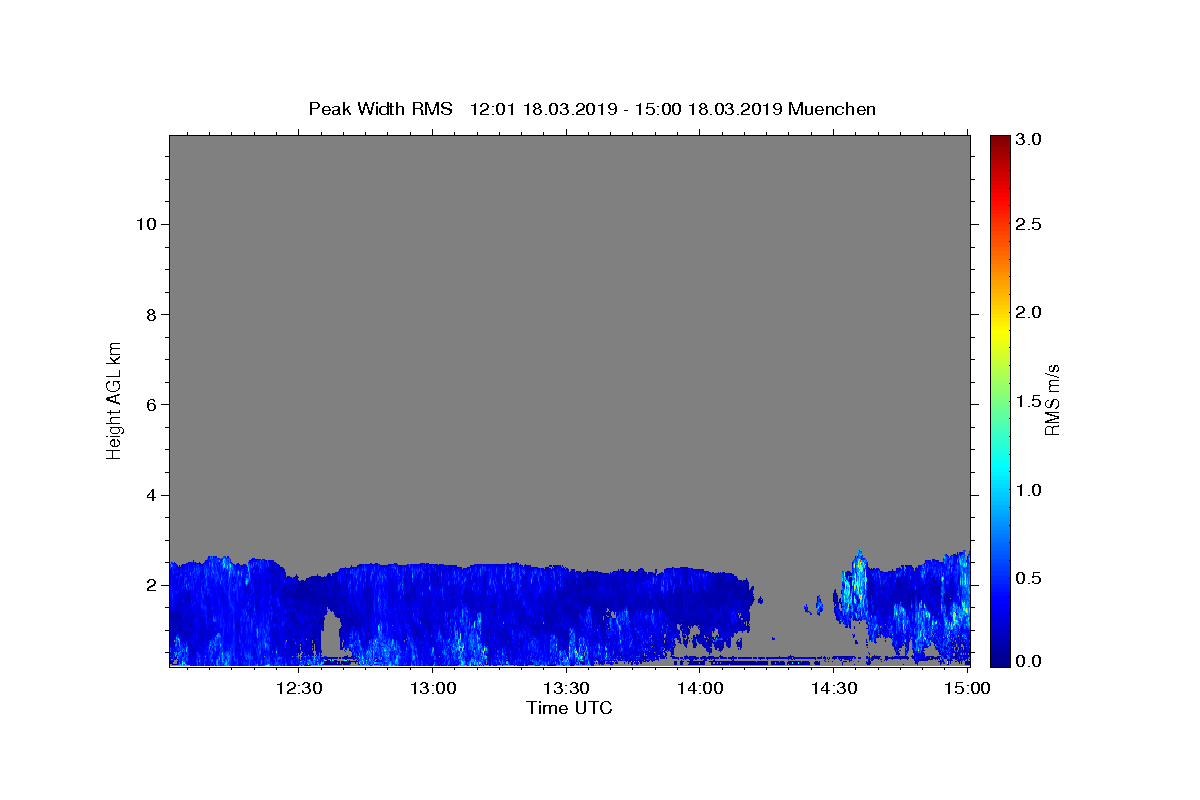
Task: Click the 'Height AGL km' axis title
Action: tap(114, 399)
